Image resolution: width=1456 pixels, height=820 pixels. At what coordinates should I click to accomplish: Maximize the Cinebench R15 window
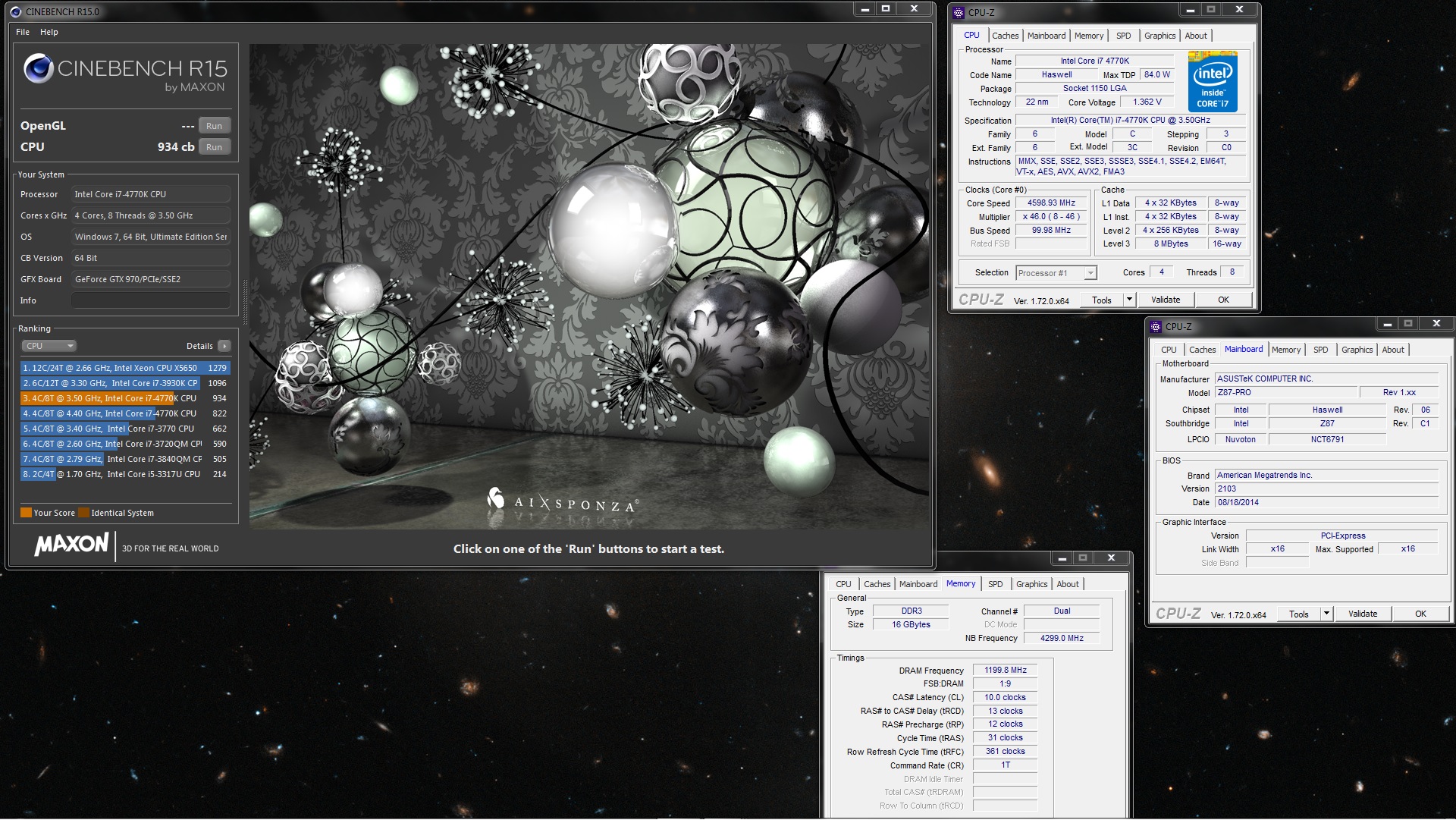click(x=886, y=9)
